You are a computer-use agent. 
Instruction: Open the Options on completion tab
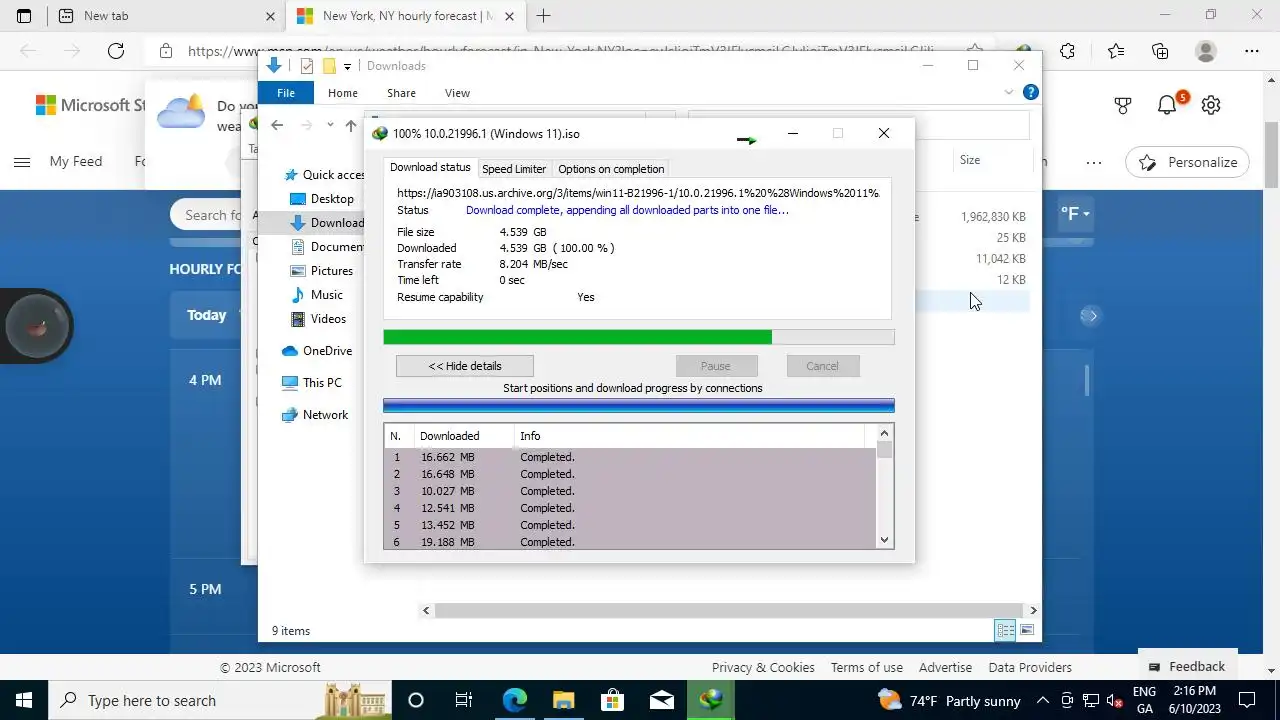coord(611,169)
